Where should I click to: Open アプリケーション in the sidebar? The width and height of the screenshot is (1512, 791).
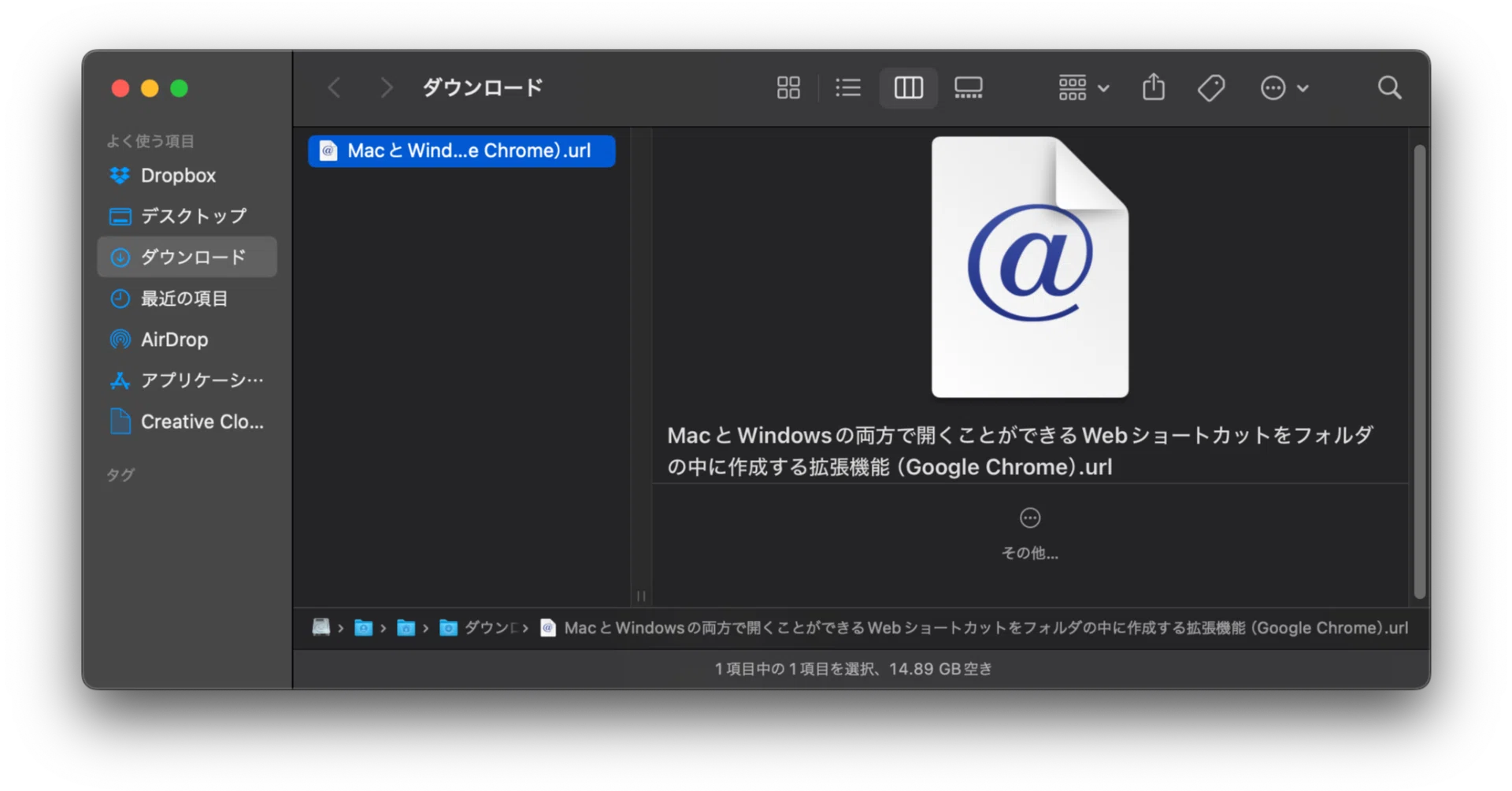point(187,381)
